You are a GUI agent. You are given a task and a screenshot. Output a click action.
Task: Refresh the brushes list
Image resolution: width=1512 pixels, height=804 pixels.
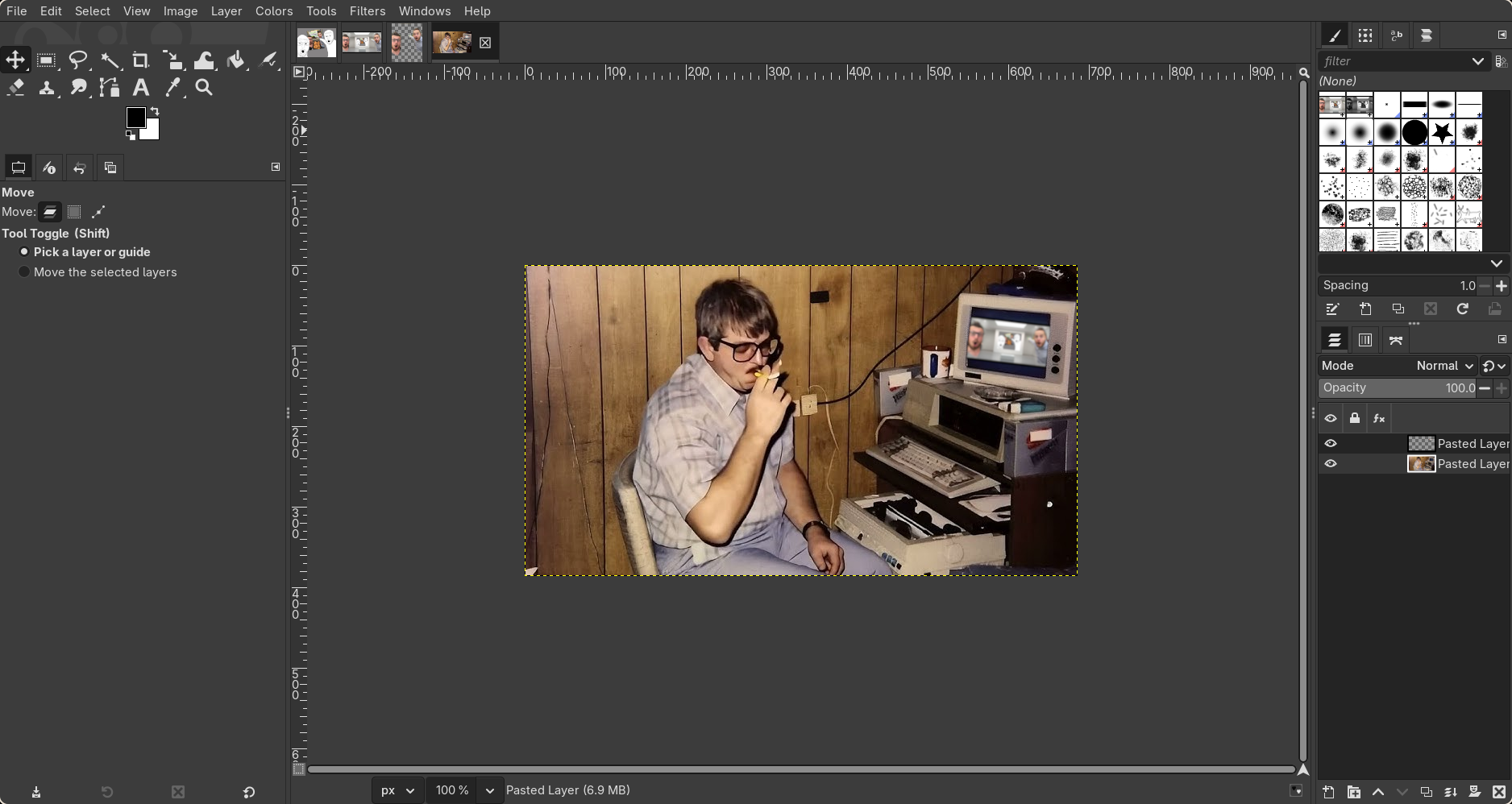click(1462, 309)
